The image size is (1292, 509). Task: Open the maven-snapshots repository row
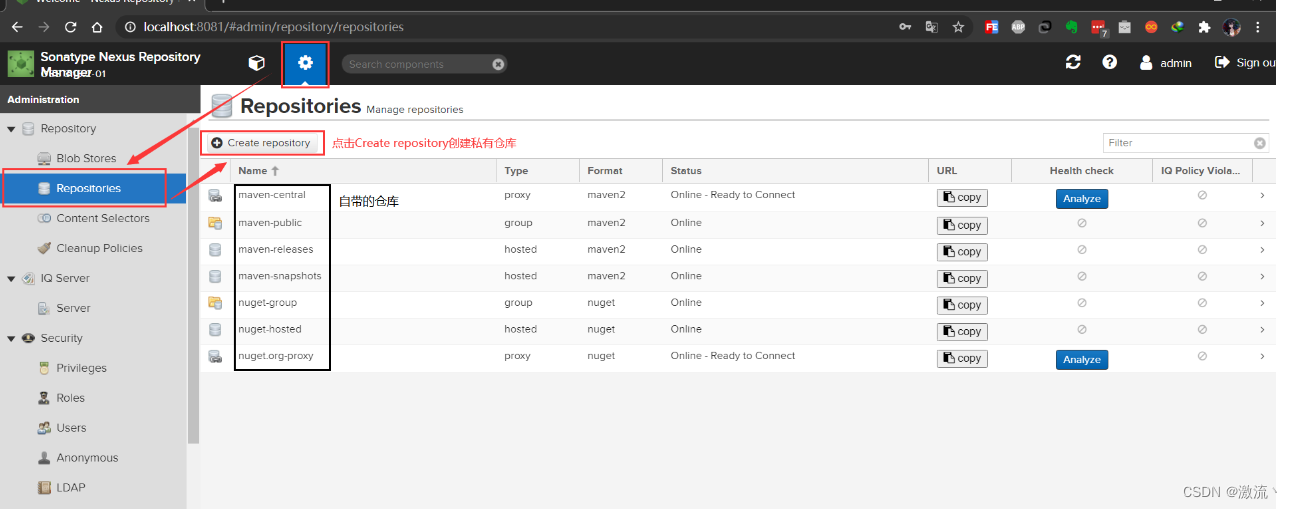point(738,277)
